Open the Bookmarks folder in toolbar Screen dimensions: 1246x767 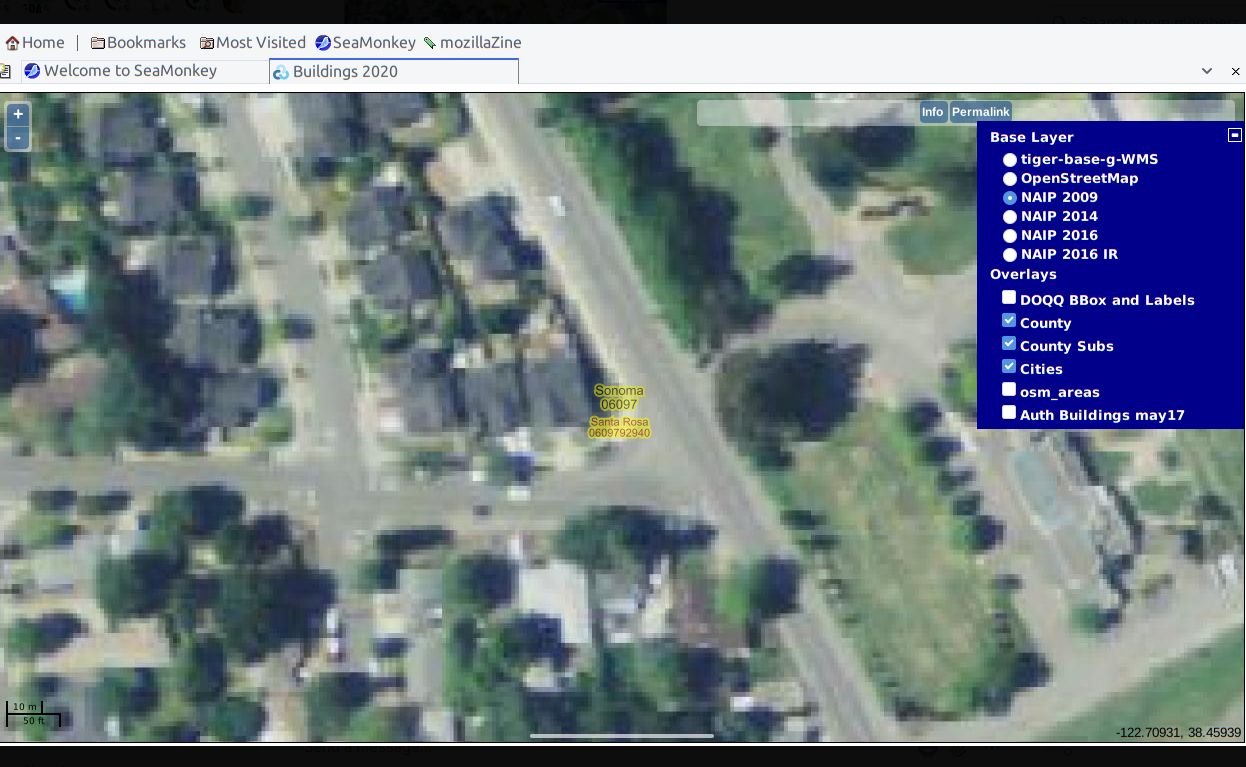(x=138, y=43)
